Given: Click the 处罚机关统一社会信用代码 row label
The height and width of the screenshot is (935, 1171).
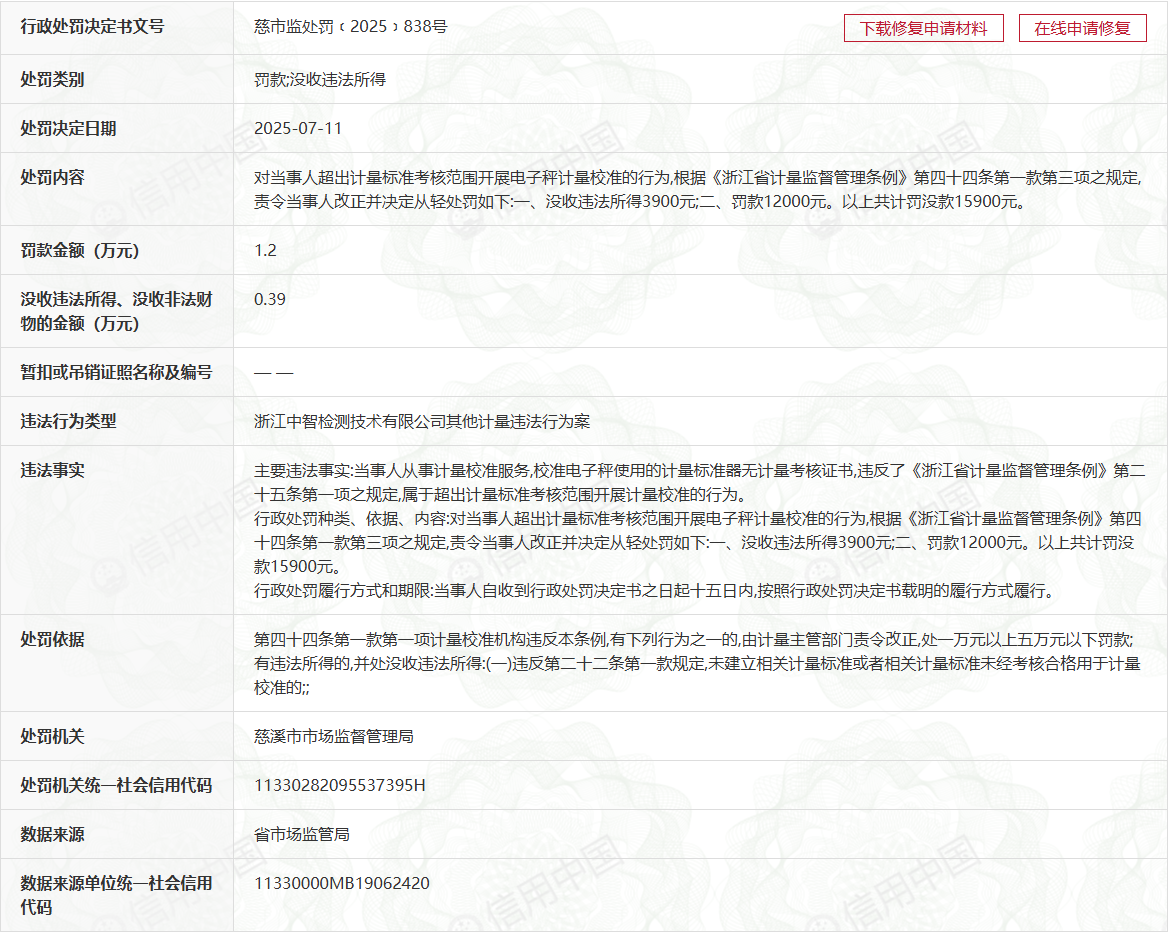Looking at the screenshot, I should [x=116, y=785].
